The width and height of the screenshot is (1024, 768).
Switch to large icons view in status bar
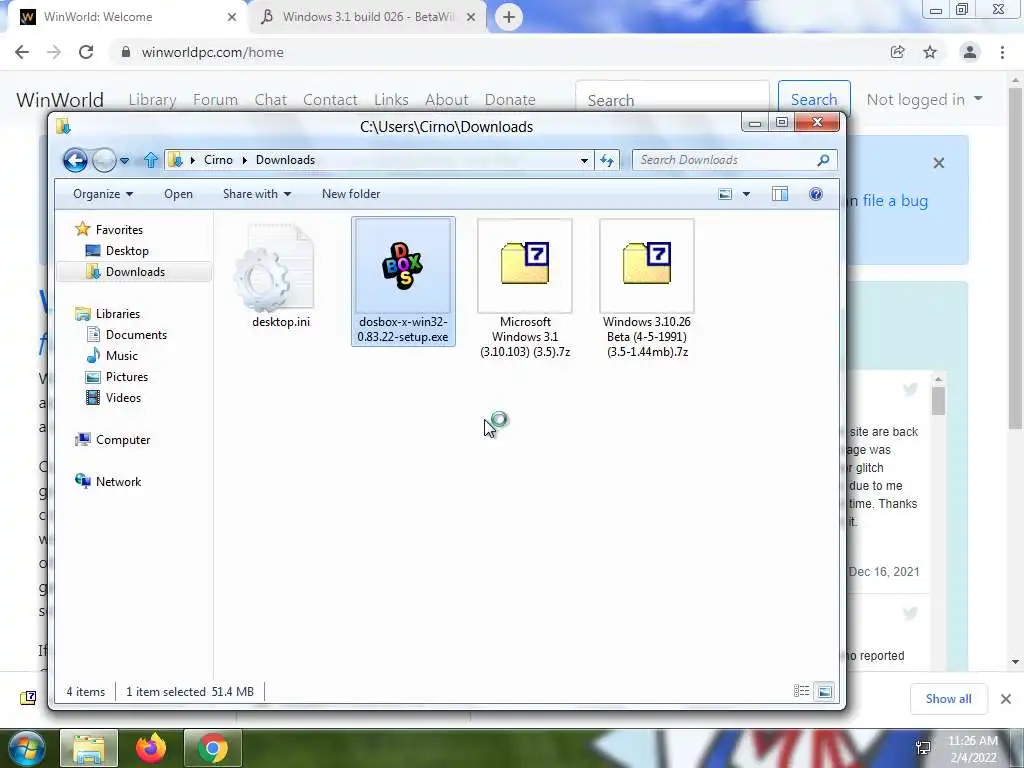825,691
